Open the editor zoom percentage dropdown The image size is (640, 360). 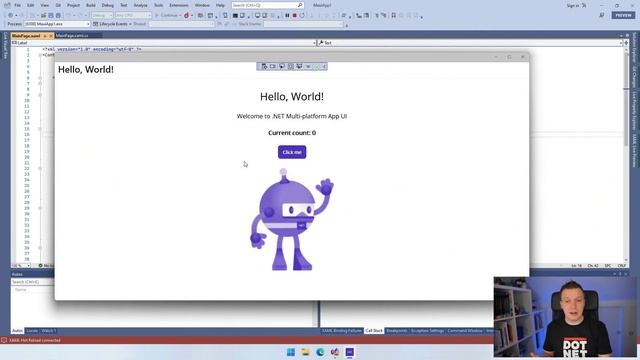pyautogui.click(x=21, y=266)
